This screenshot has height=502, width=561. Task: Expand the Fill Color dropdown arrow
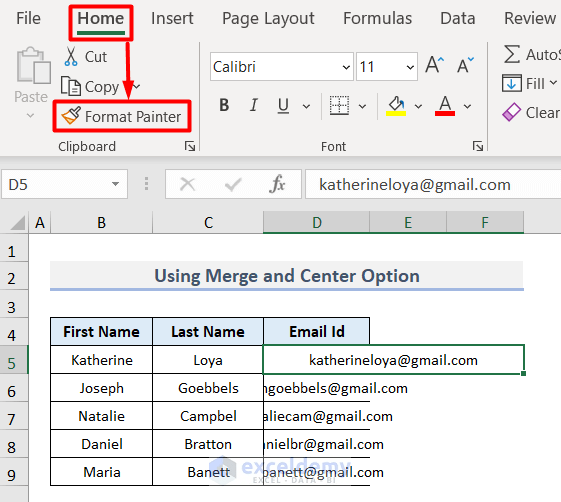(x=418, y=106)
